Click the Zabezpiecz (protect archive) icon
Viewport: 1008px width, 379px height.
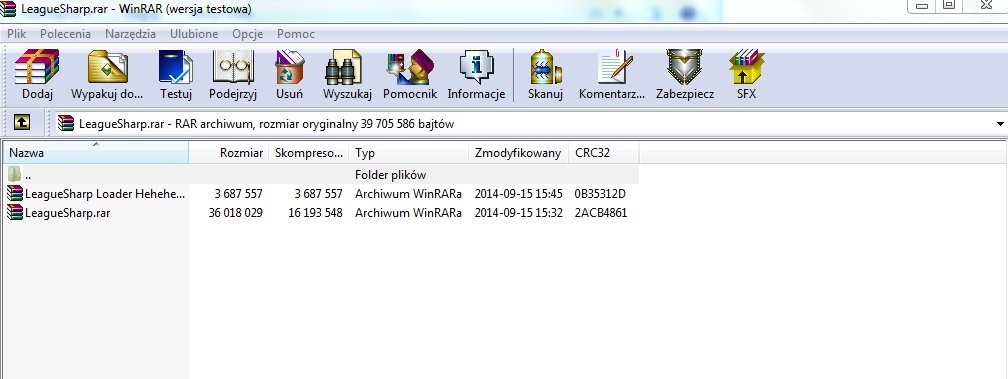[x=684, y=67]
